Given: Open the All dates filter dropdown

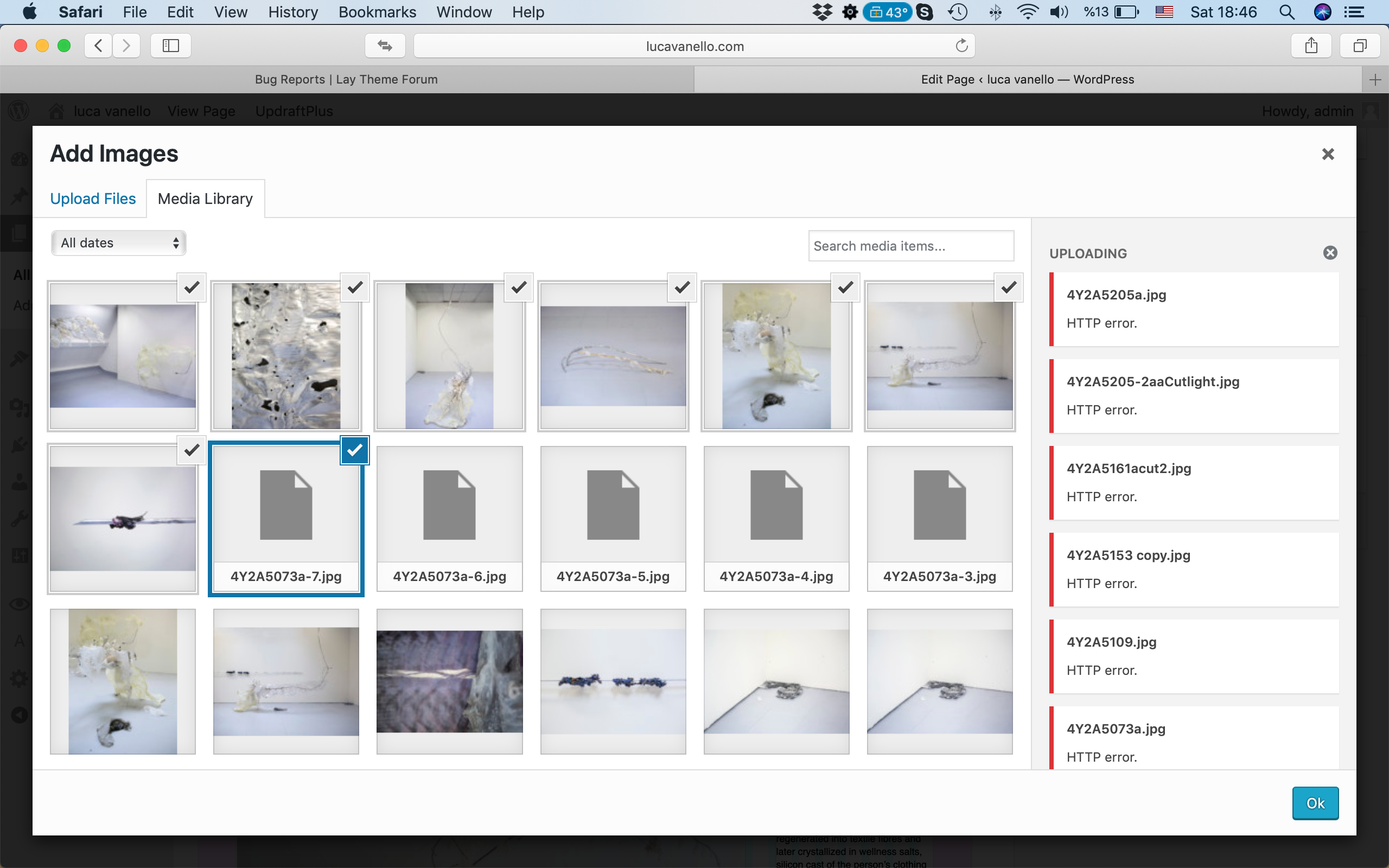Looking at the screenshot, I should (119, 243).
